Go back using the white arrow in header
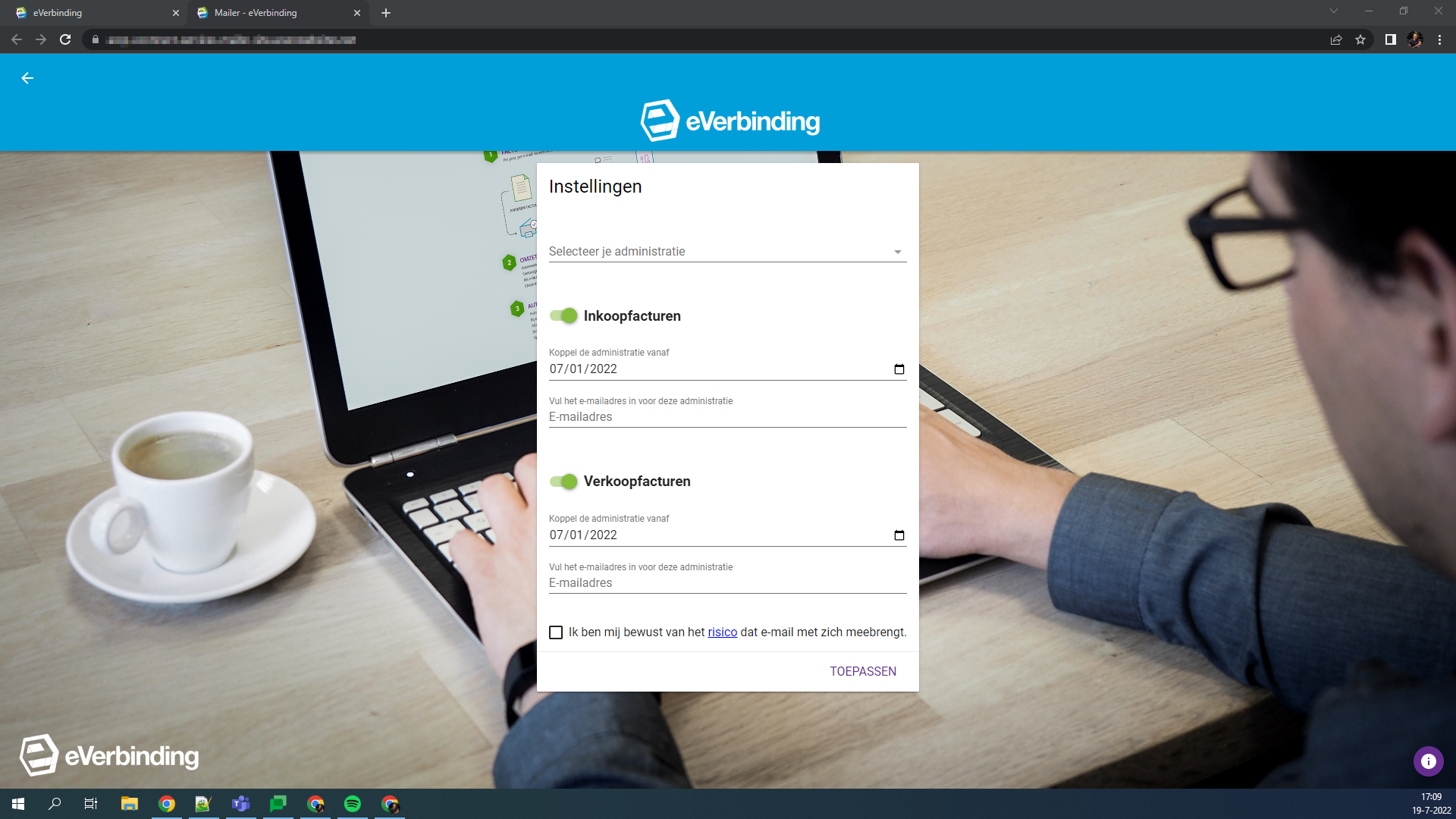 click(27, 78)
